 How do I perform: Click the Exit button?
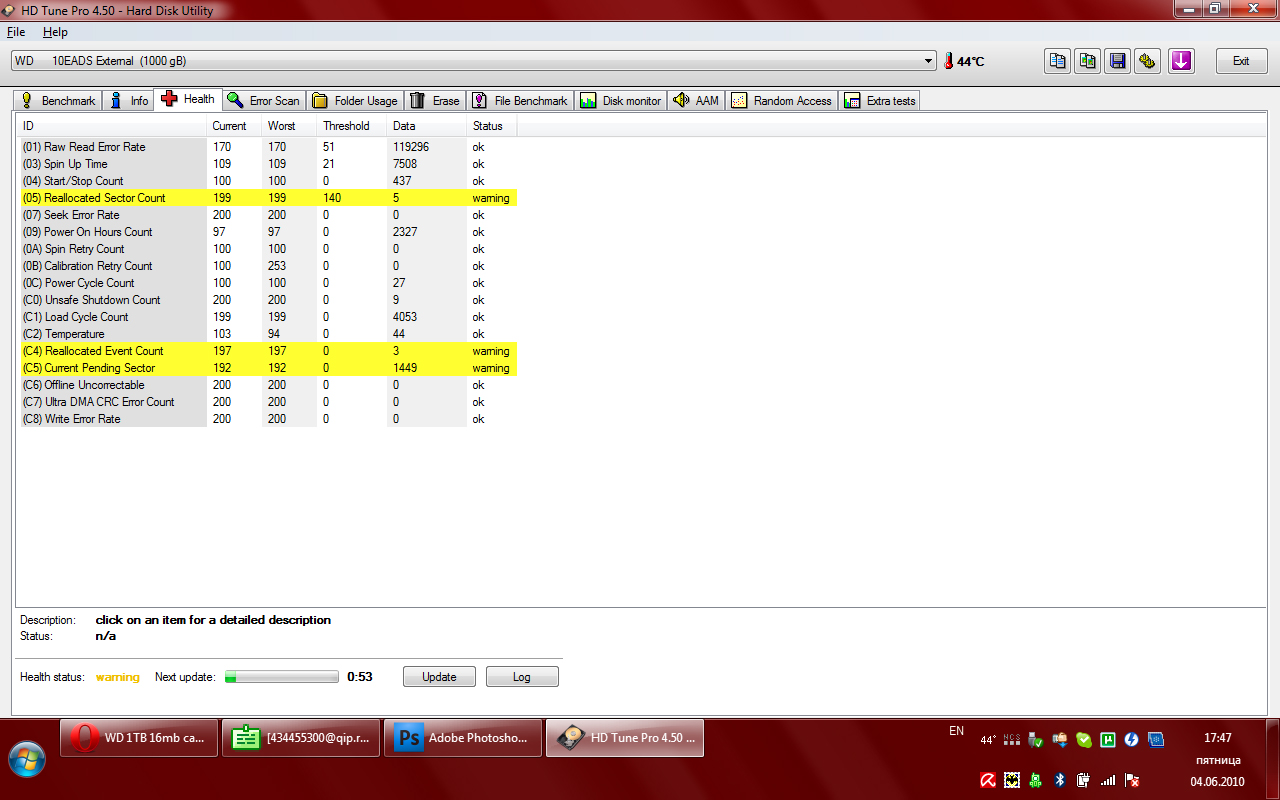(1241, 61)
